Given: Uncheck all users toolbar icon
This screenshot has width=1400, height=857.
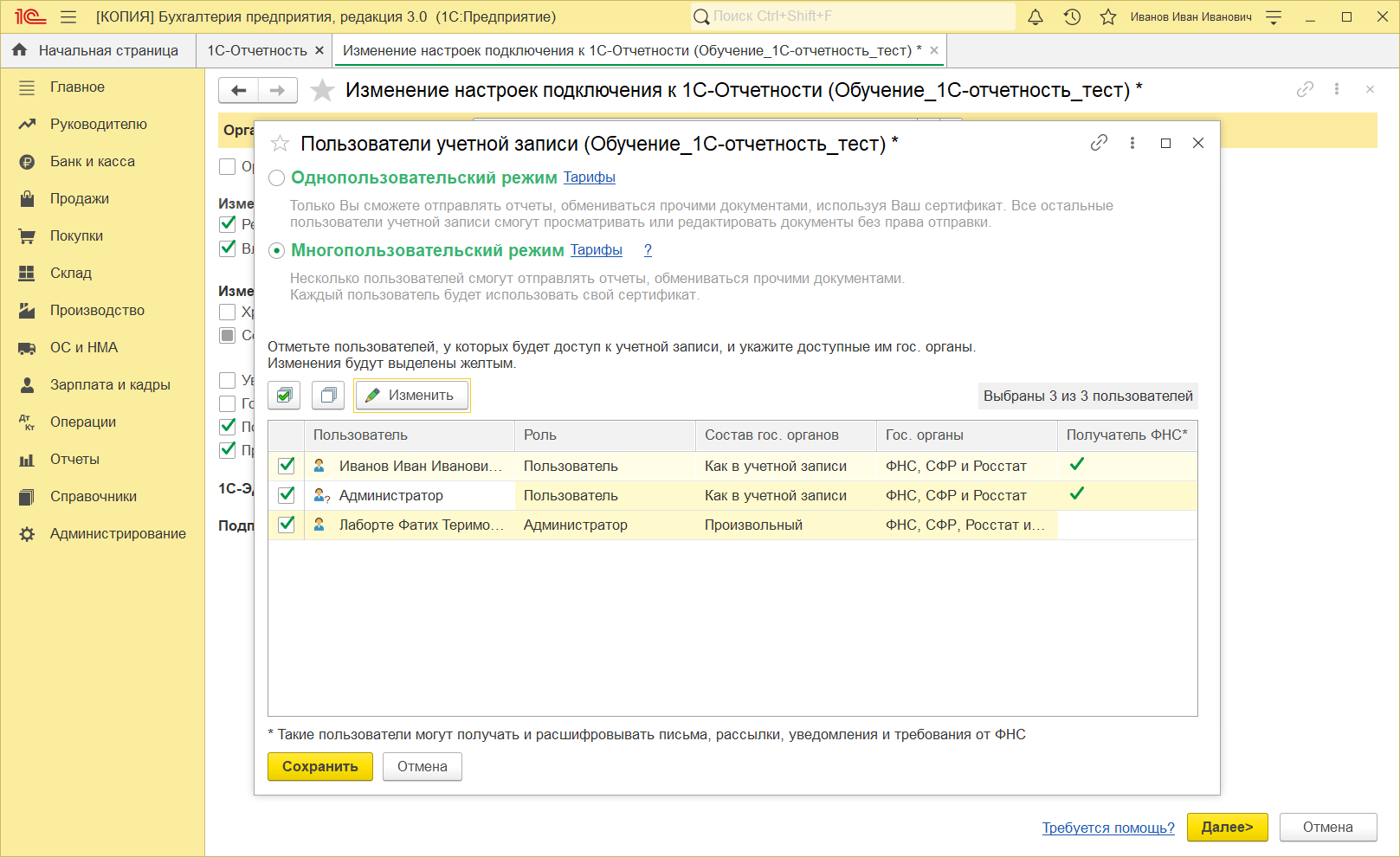Looking at the screenshot, I should [328, 396].
